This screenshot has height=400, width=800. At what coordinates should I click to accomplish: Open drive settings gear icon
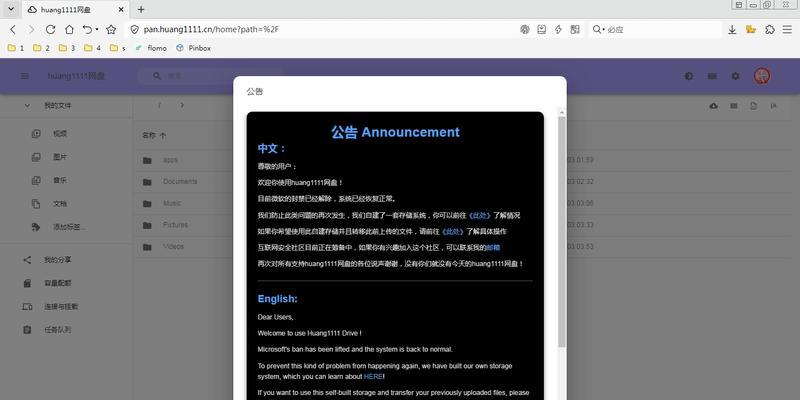tap(735, 76)
